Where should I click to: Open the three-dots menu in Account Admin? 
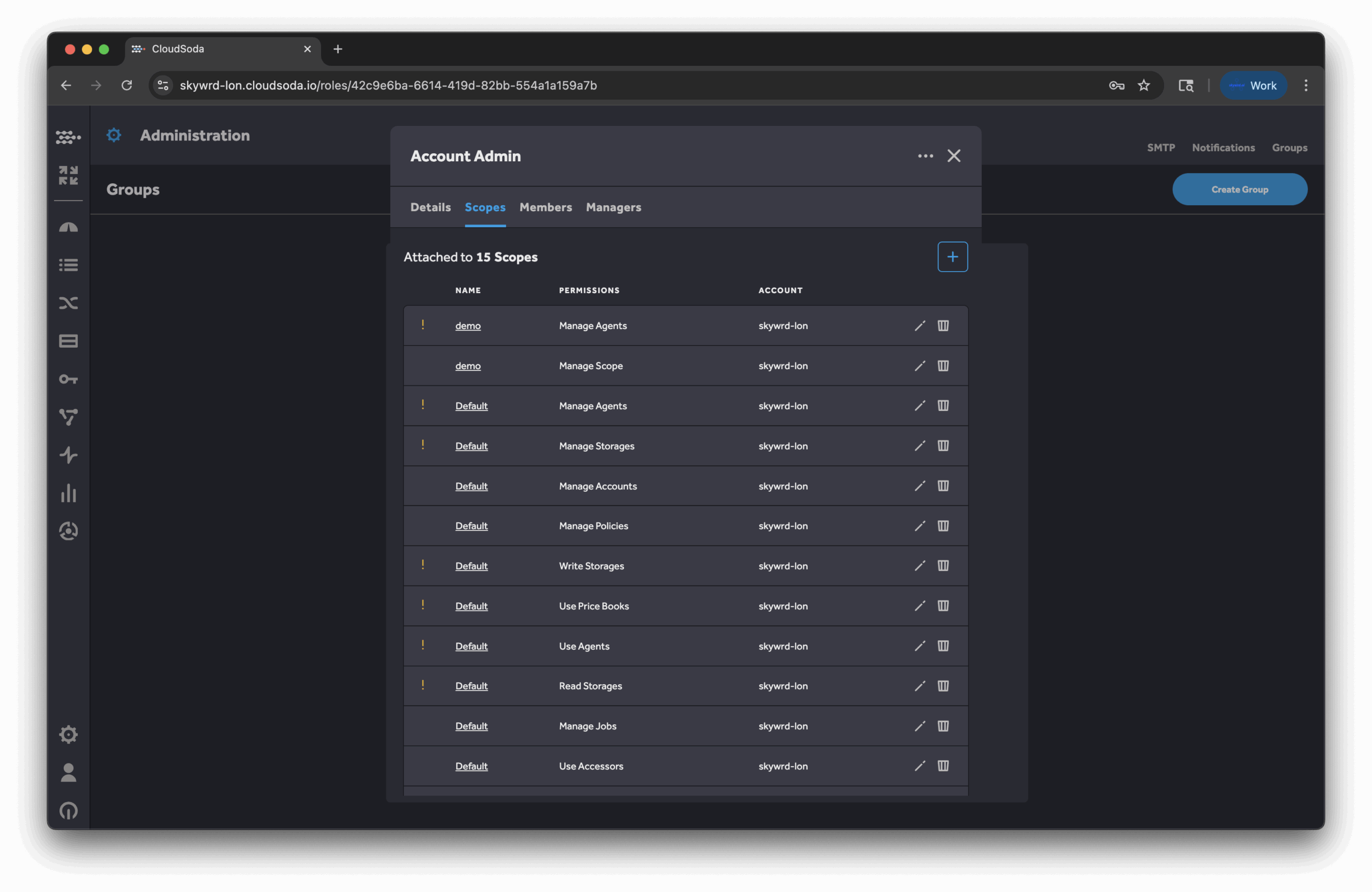pyautogui.click(x=925, y=156)
